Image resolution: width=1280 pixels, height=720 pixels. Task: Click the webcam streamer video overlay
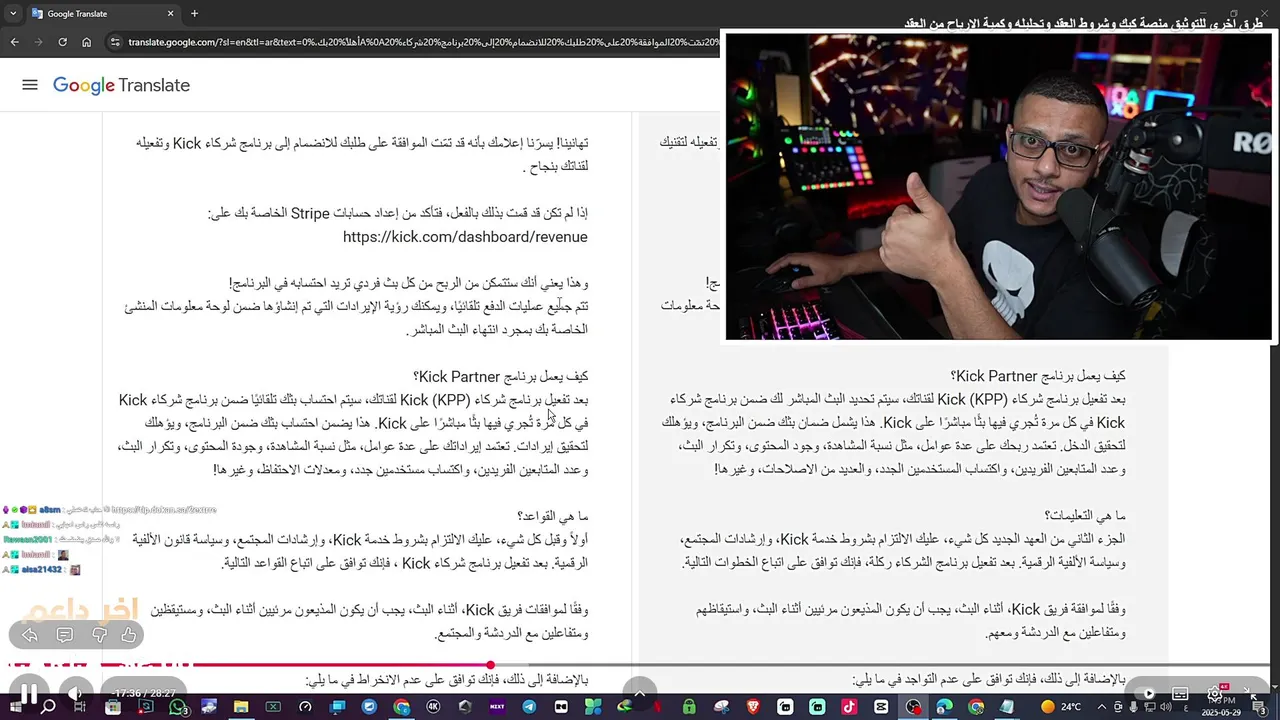pos(999,186)
